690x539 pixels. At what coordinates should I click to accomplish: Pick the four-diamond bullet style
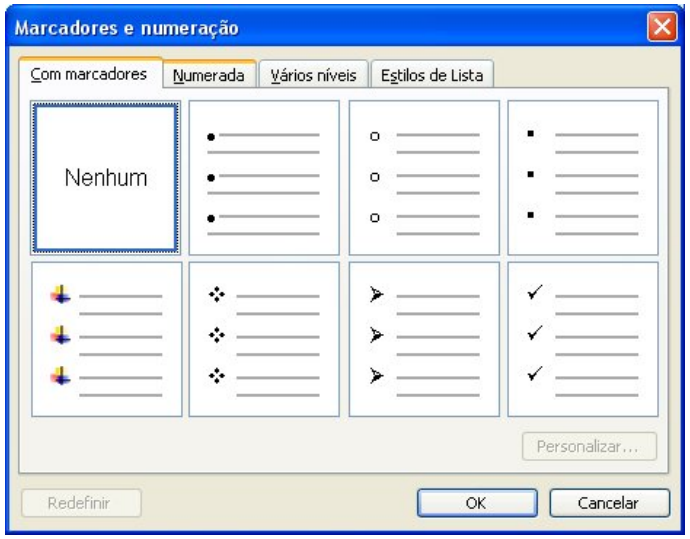coord(265,339)
